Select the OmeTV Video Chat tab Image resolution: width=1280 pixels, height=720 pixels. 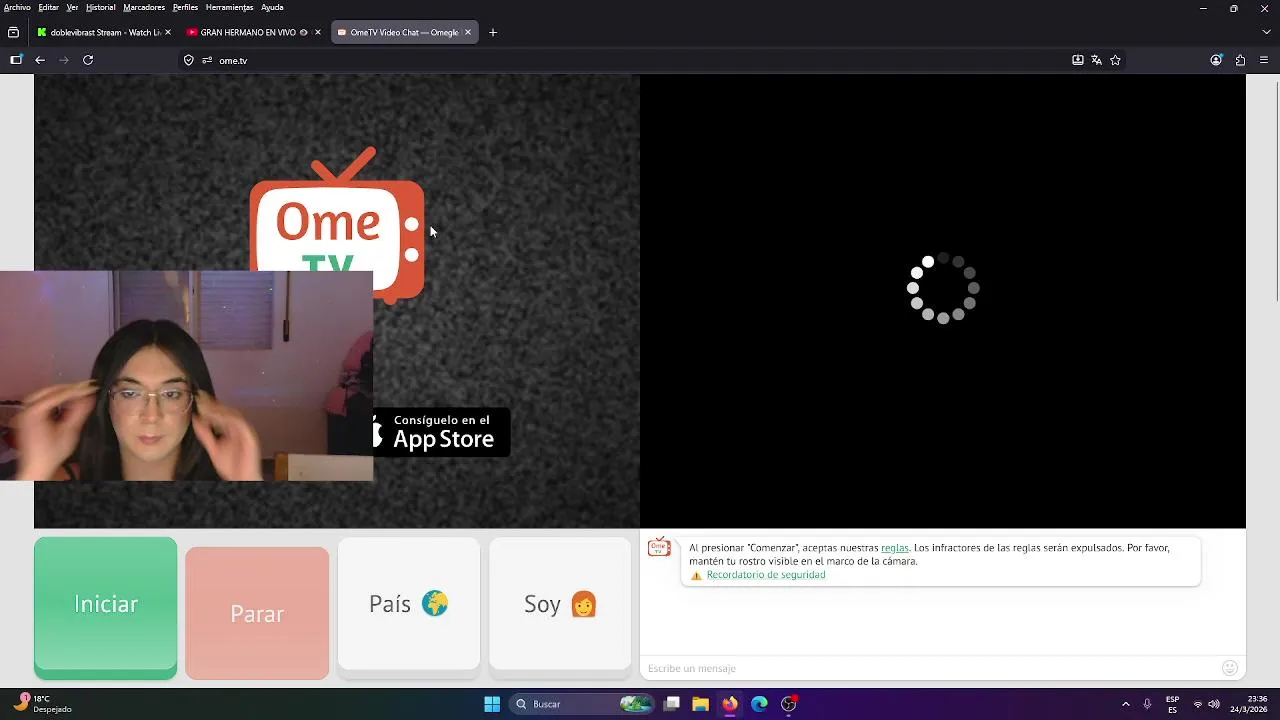[404, 32]
